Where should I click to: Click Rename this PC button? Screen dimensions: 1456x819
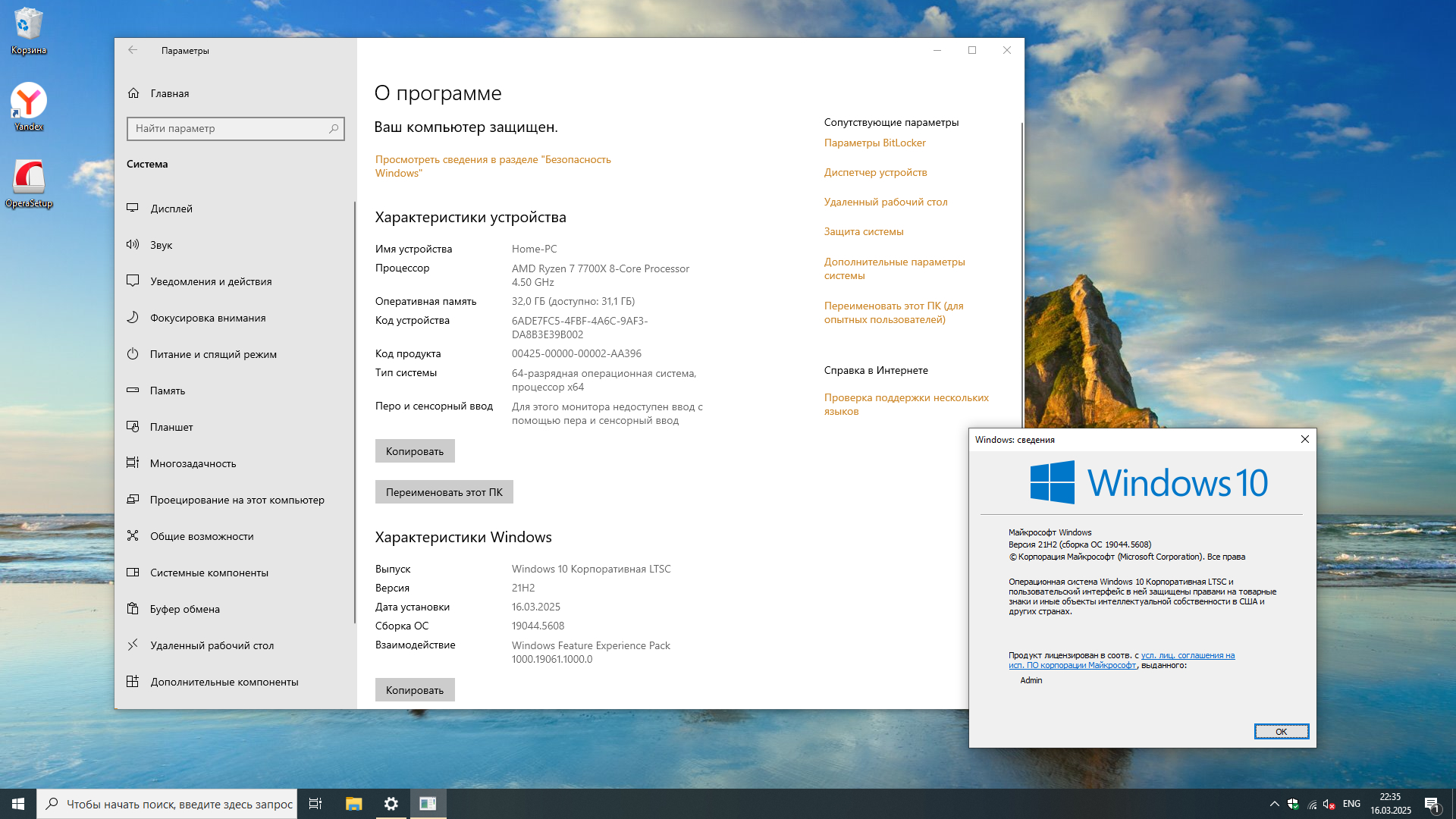click(444, 492)
